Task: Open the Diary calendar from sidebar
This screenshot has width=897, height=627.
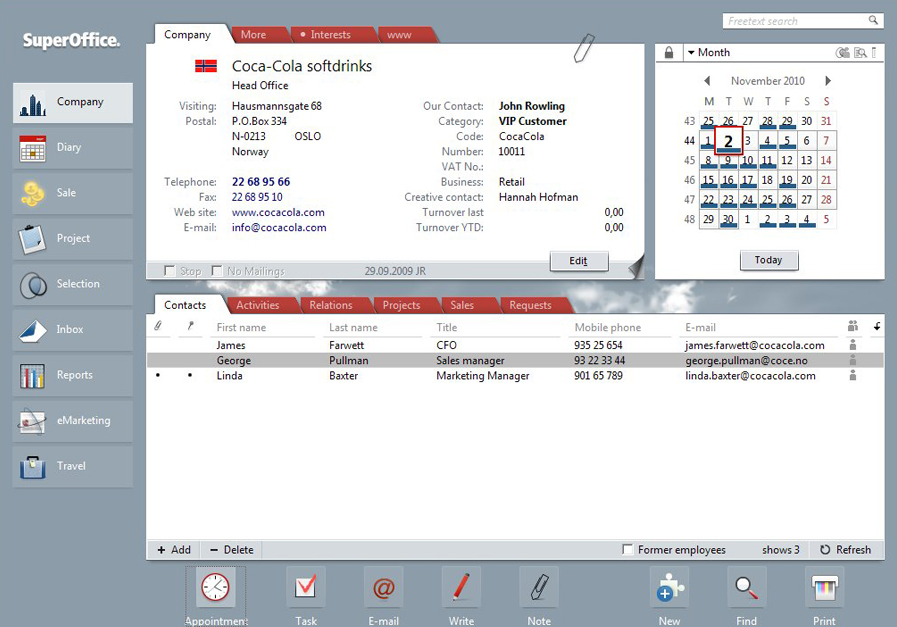Action: [73, 148]
